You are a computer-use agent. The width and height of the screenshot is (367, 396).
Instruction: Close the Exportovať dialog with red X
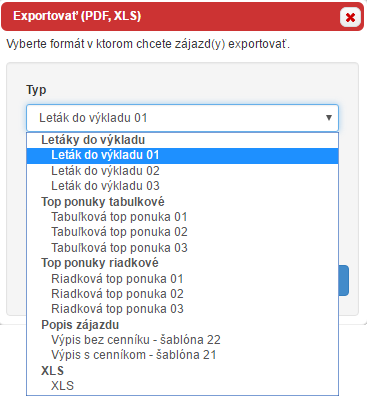click(350, 17)
